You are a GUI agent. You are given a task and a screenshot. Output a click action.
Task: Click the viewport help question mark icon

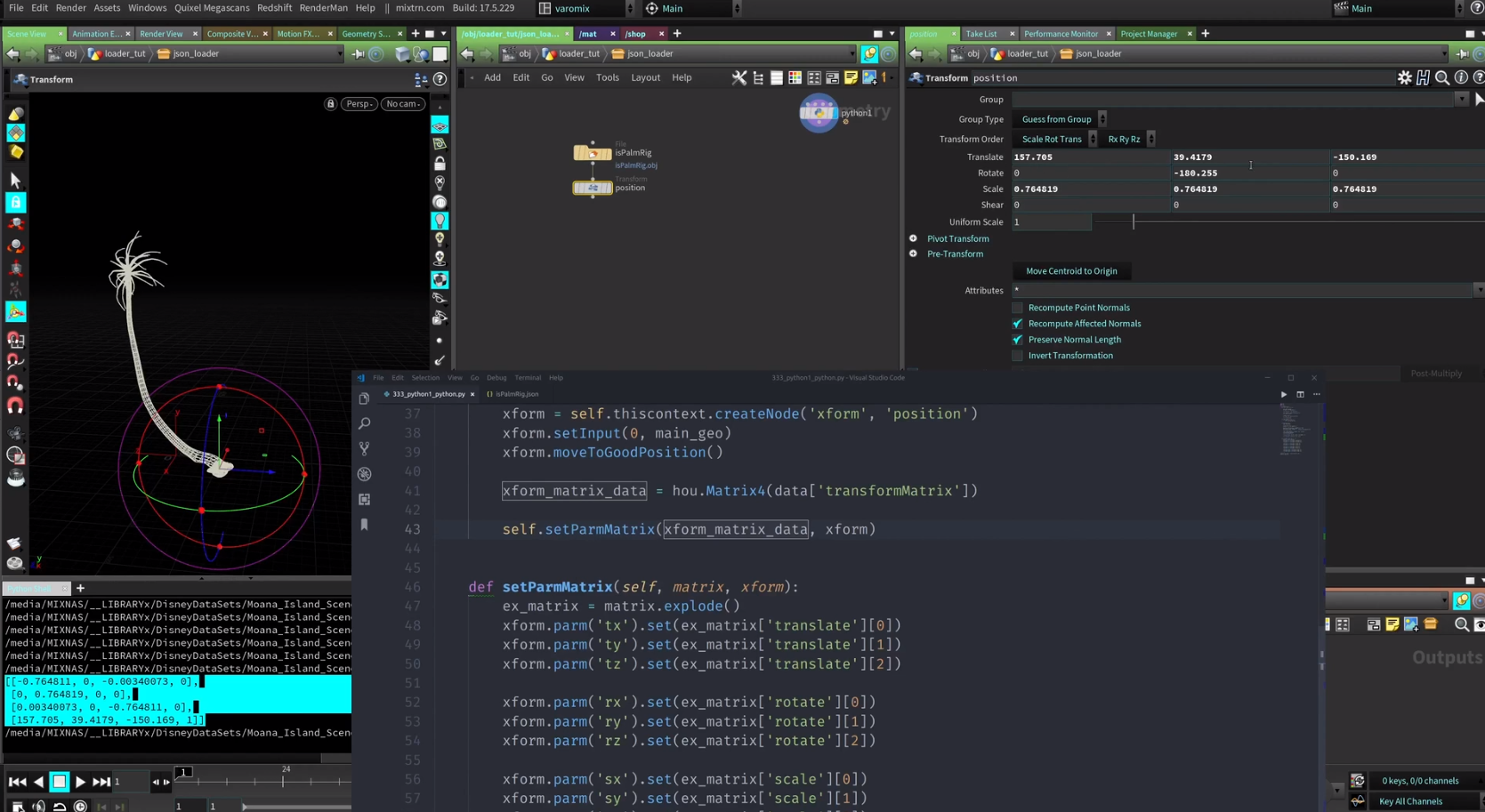coord(440,79)
